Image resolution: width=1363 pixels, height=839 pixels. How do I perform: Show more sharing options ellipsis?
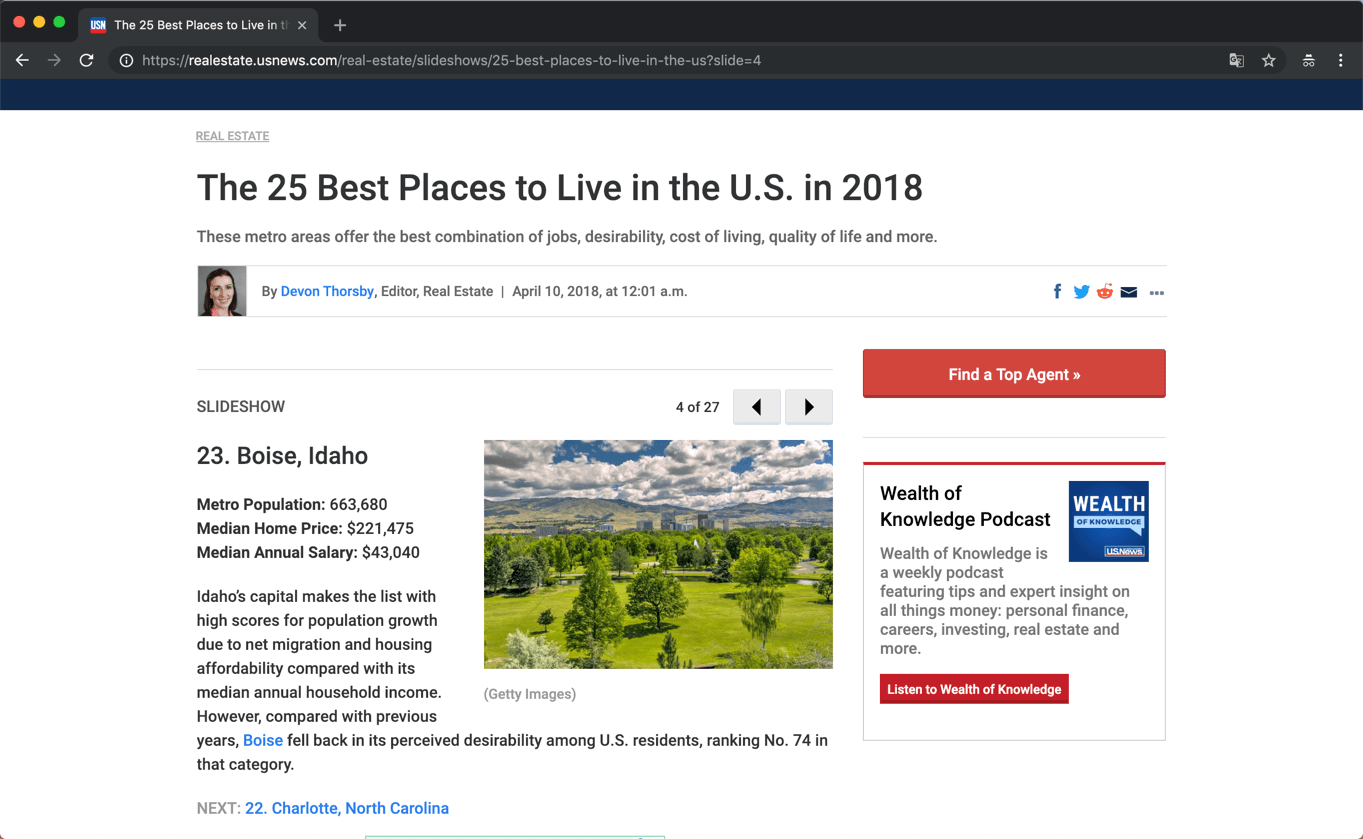point(1157,293)
